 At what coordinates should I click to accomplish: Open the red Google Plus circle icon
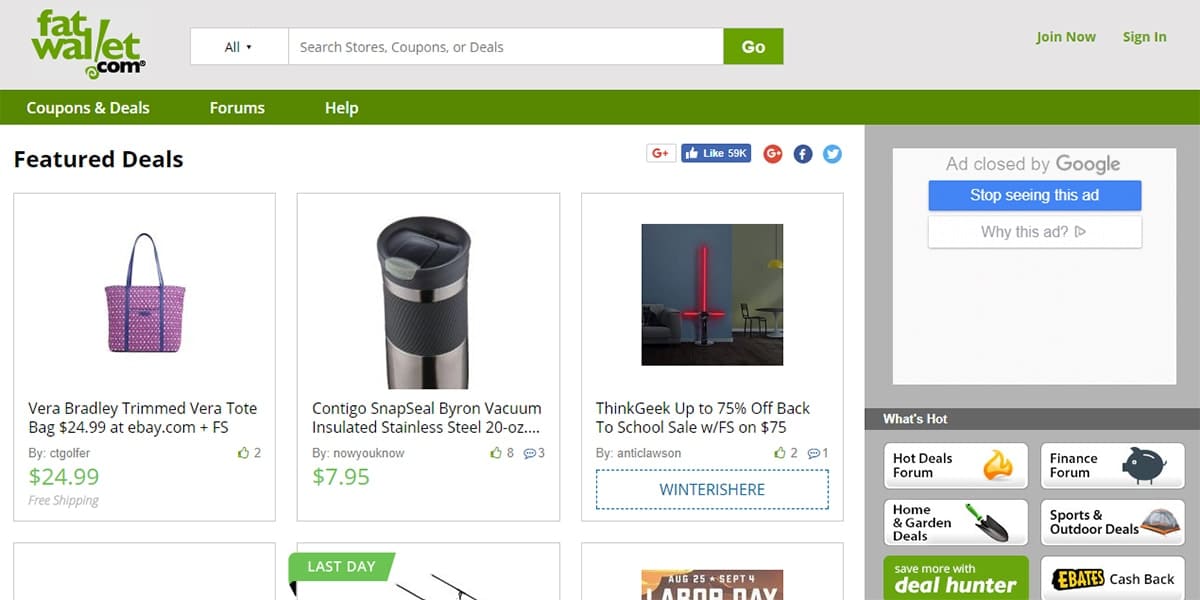pos(772,154)
